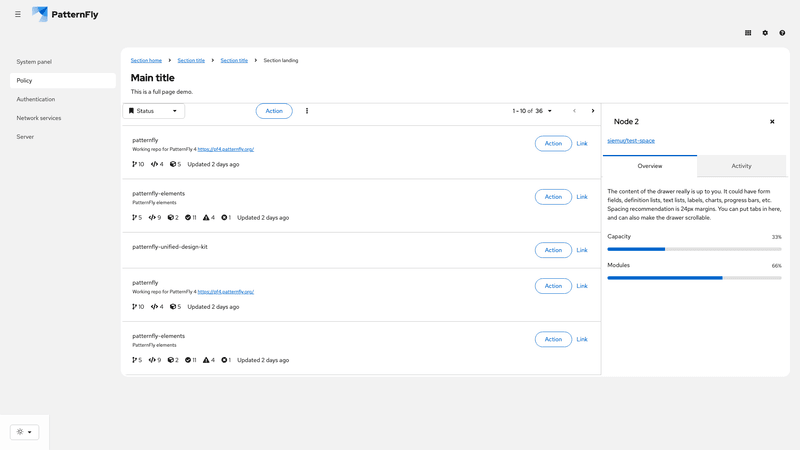Screen dimensions: 800x450
Task: Open pf4.patternfly.org link in first row
Action: point(226,149)
